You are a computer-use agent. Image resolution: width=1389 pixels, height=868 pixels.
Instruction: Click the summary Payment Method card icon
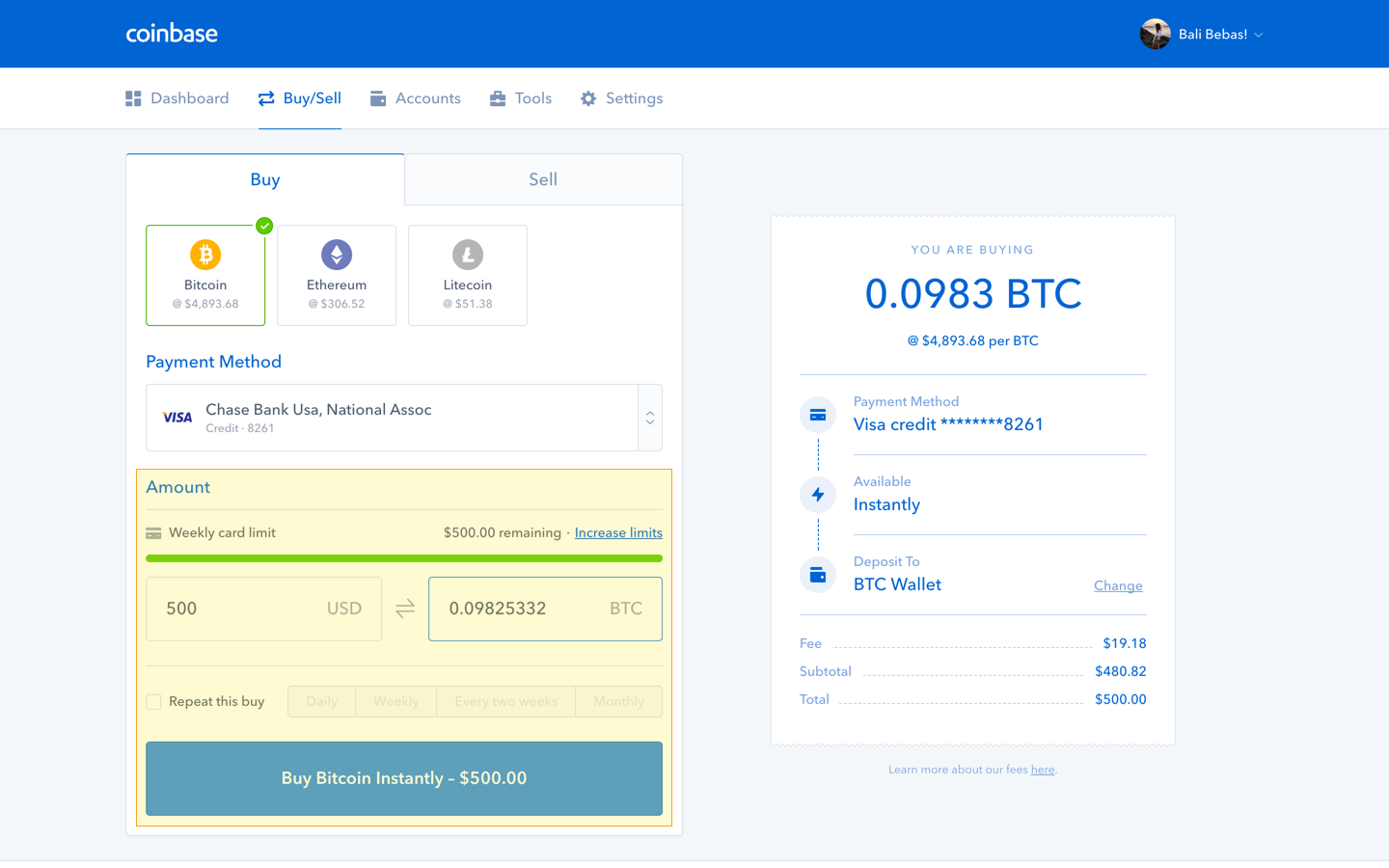click(x=818, y=415)
